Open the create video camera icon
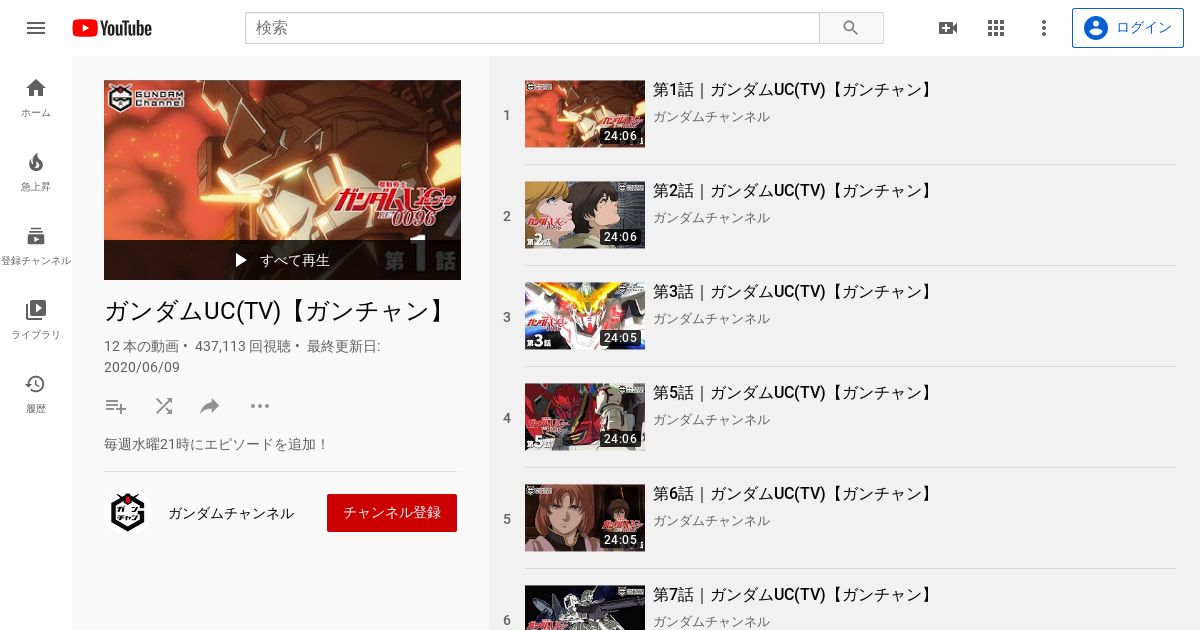The height and width of the screenshot is (630, 1200). (x=948, y=28)
